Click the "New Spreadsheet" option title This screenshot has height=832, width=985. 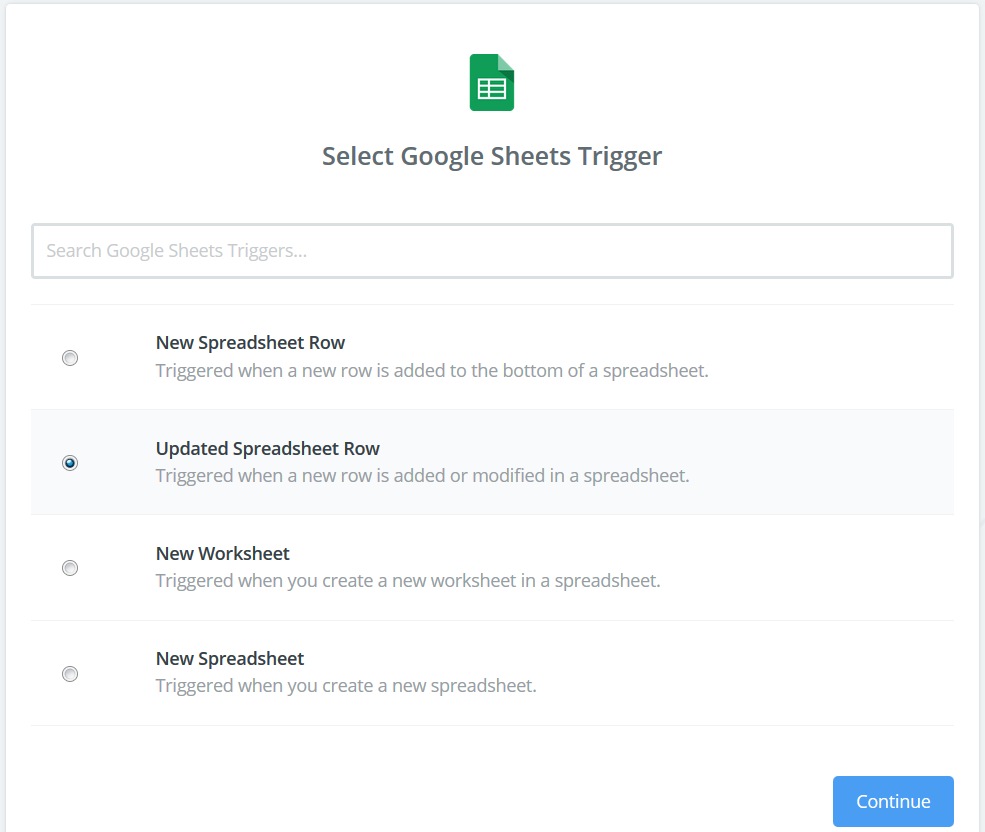click(230, 659)
